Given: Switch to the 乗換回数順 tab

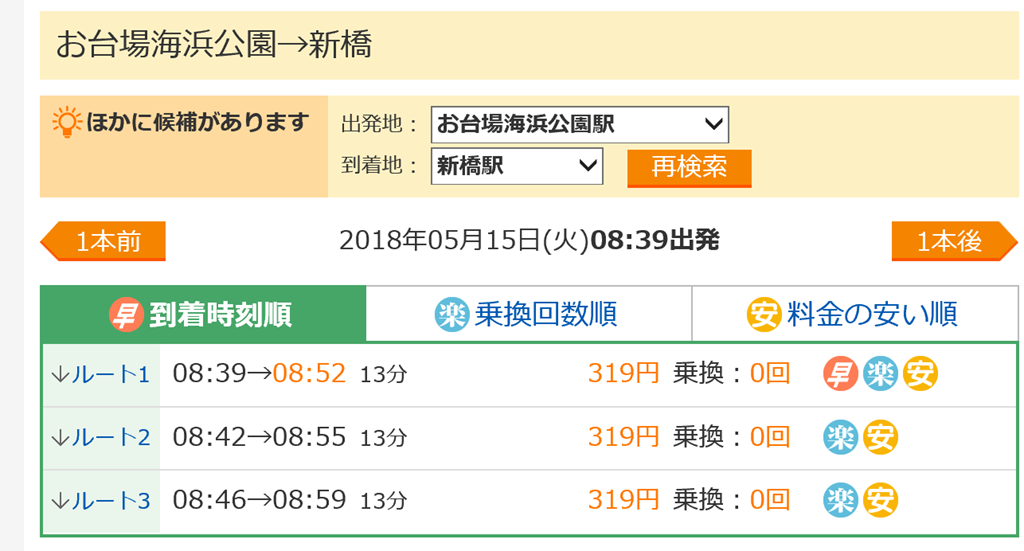Looking at the screenshot, I should [528, 315].
